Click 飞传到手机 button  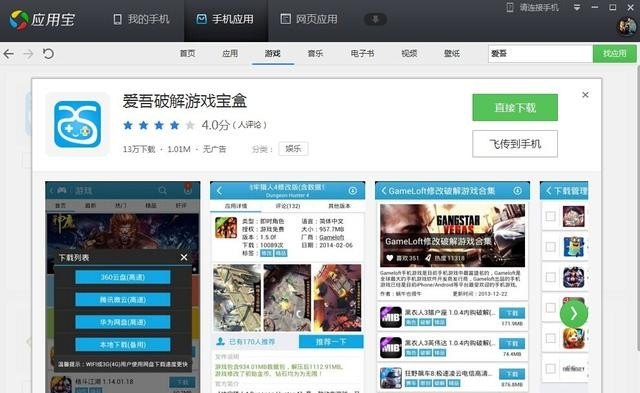pyautogui.click(x=515, y=144)
